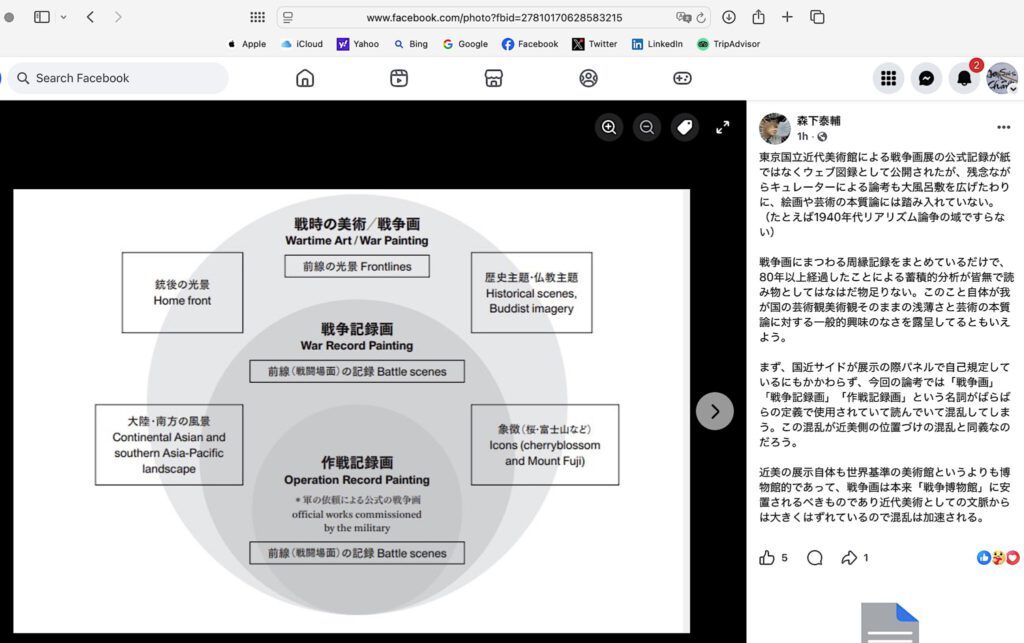Zoom out of the photo

point(647,127)
